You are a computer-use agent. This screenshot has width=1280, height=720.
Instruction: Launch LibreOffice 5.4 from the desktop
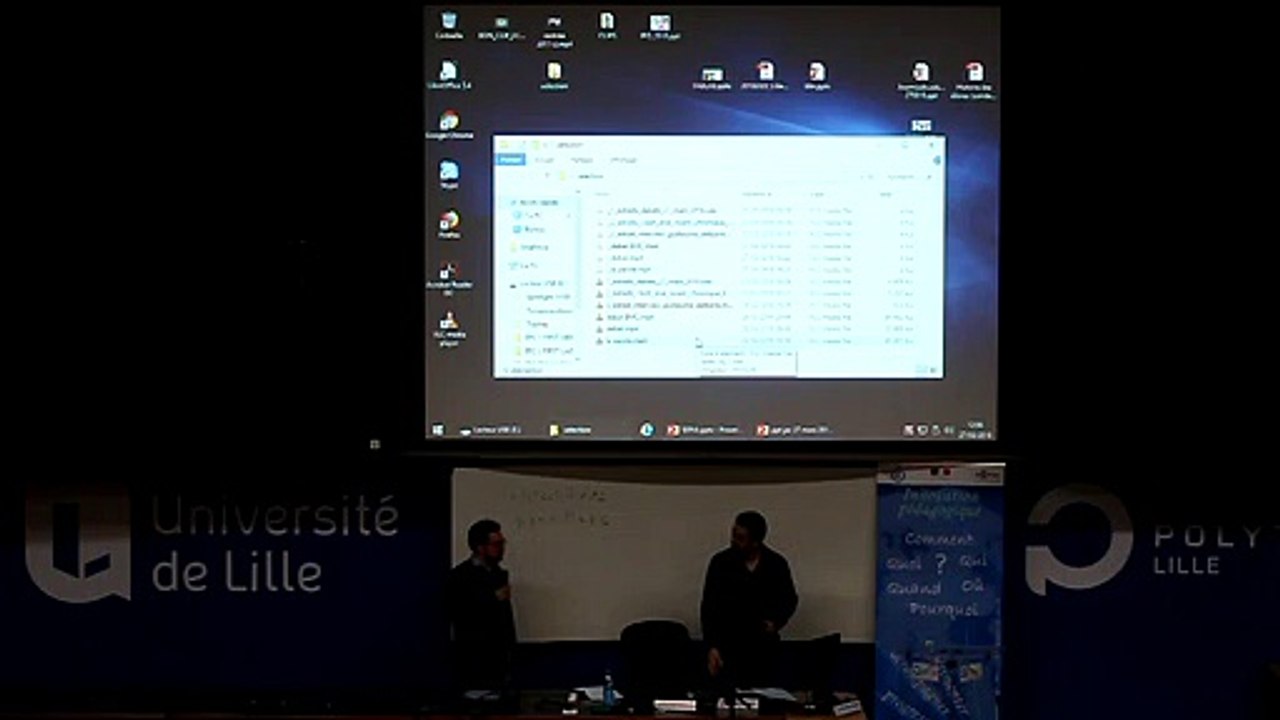click(449, 75)
